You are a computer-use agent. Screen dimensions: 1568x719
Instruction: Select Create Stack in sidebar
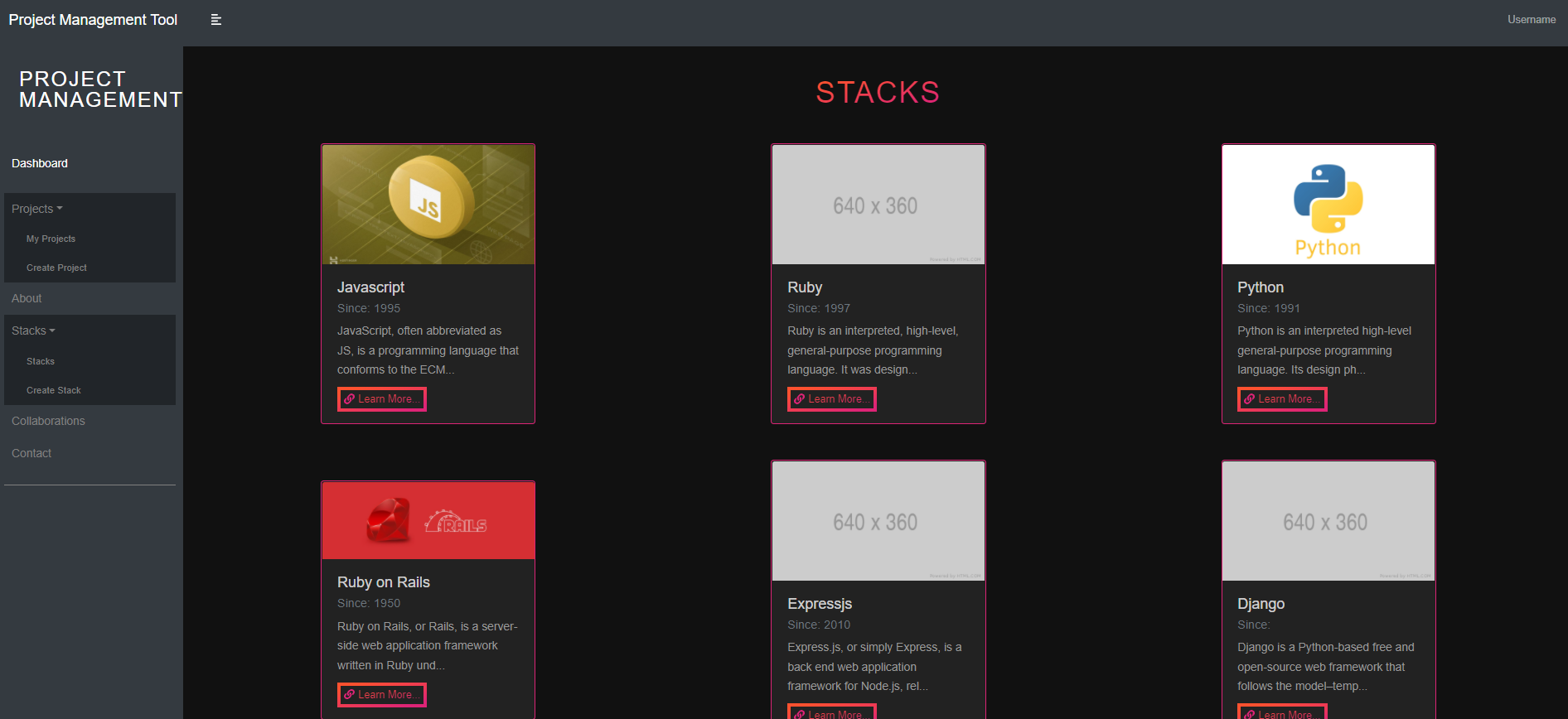click(54, 390)
